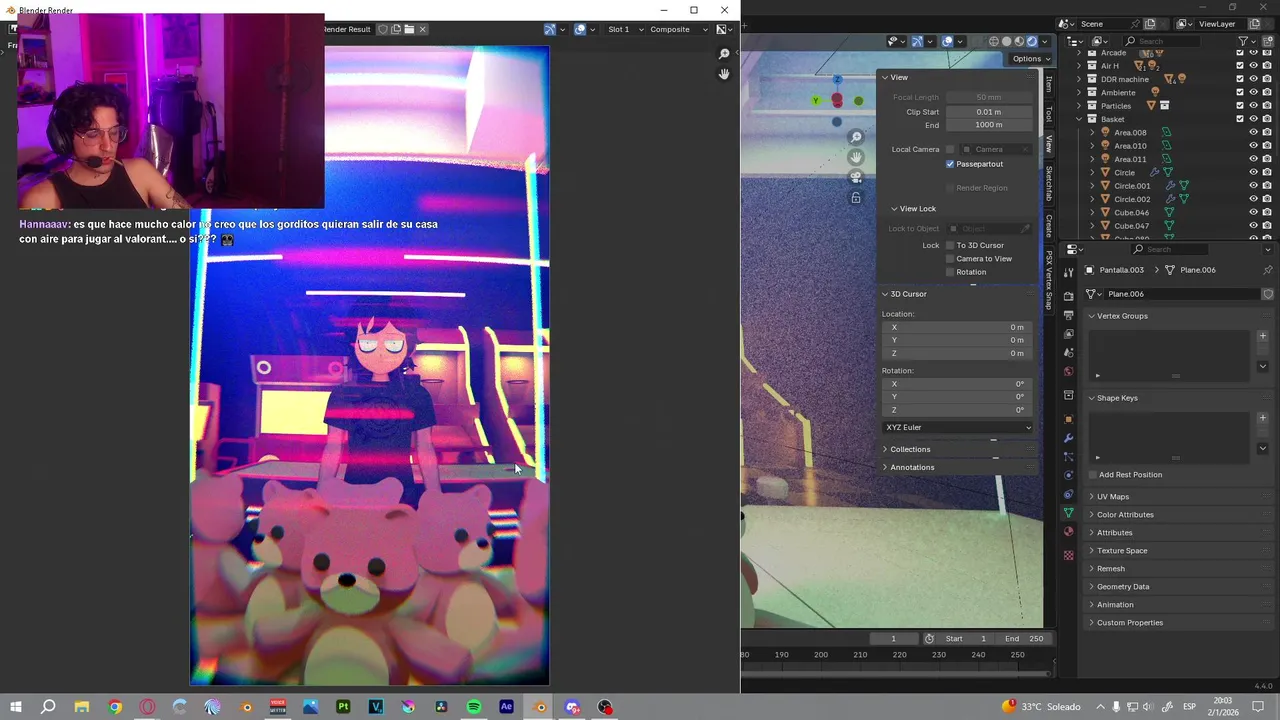
Task: Switch to the Sketchfab sidebar tab
Action: point(1048,183)
